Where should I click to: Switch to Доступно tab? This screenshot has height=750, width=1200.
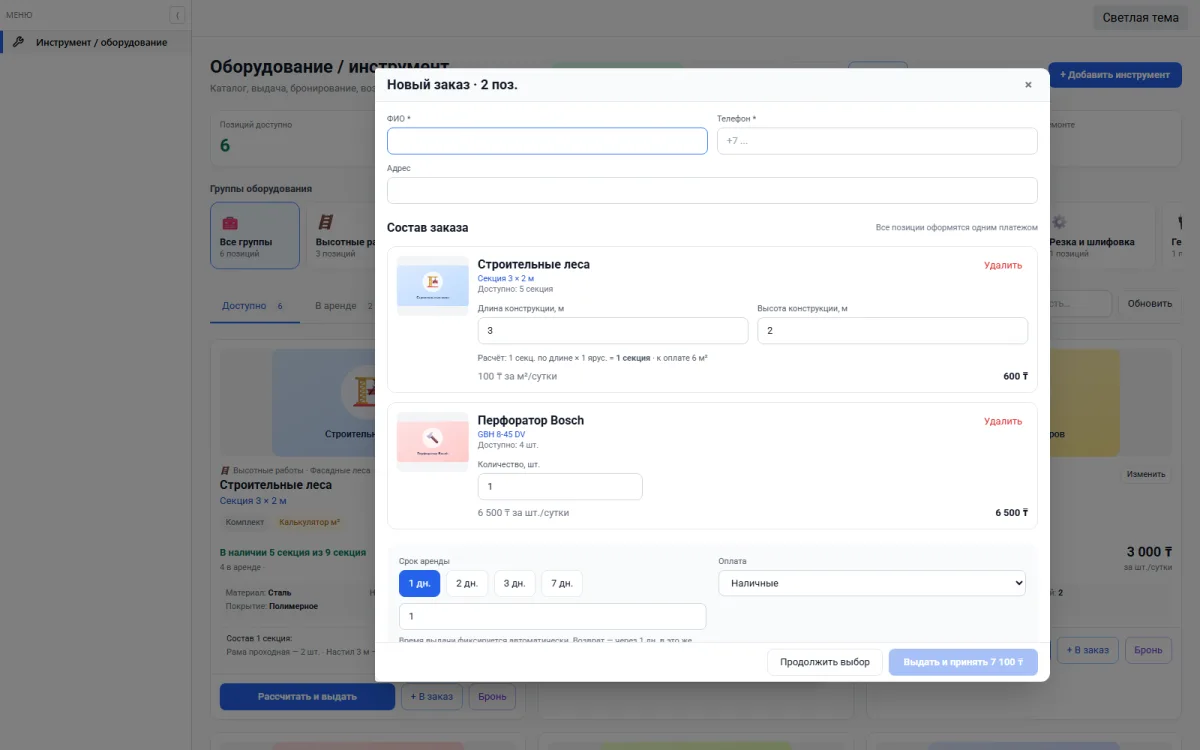click(x=253, y=306)
